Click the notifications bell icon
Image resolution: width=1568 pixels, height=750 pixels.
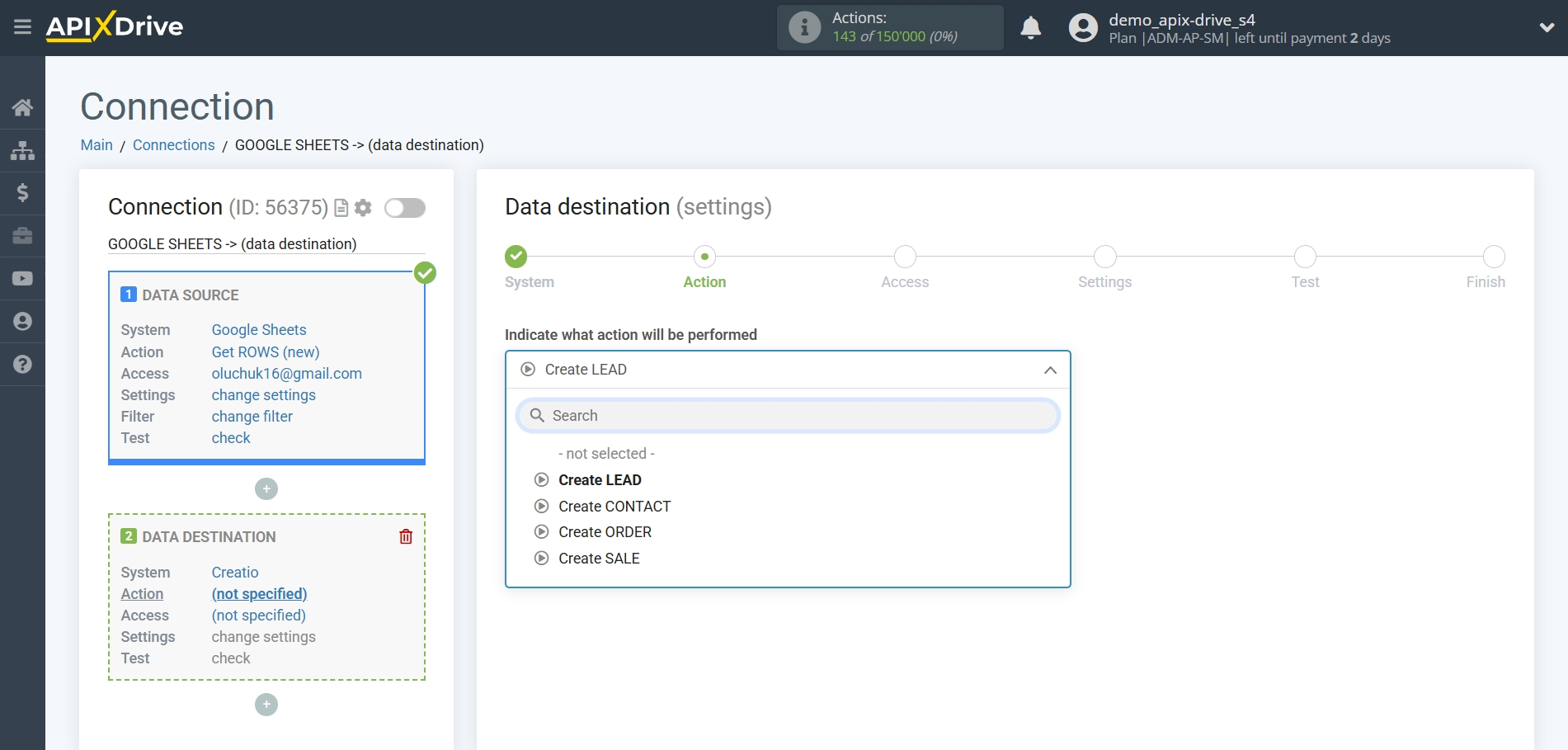coord(1030,28)
